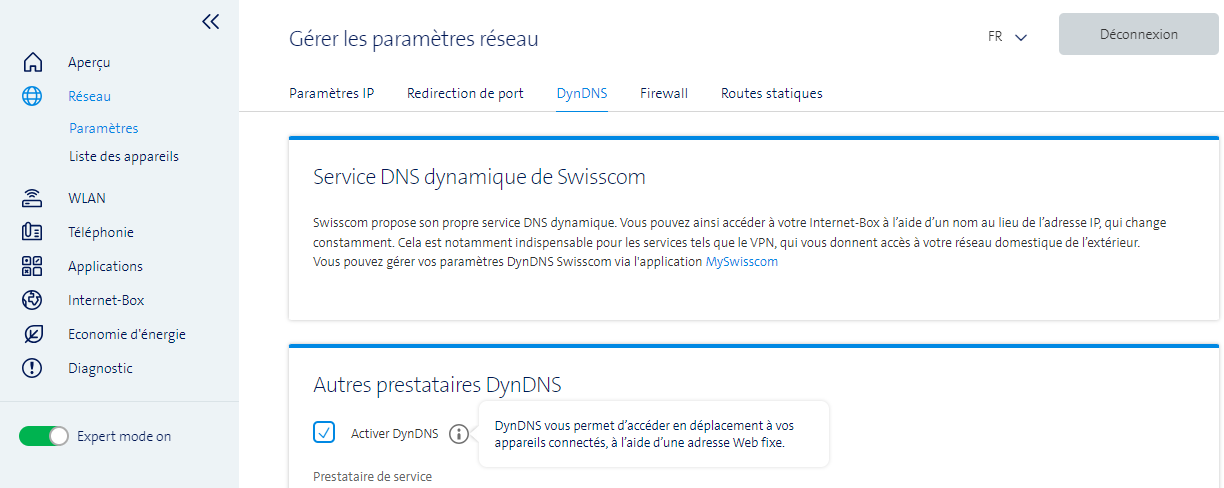Open the FR language dropdown
This screenshot has height=488, width=1224.
(x=1007, y=37)
